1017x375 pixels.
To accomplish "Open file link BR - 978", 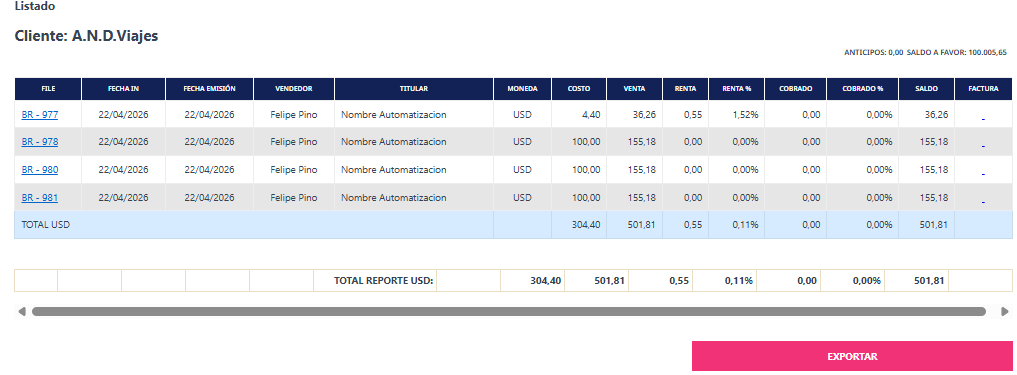I will 40,142.
